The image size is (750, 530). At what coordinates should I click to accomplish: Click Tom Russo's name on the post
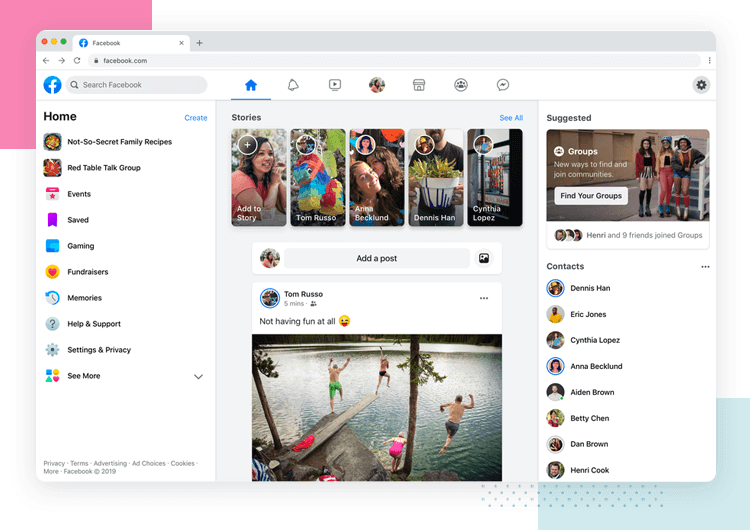(303, 294)
